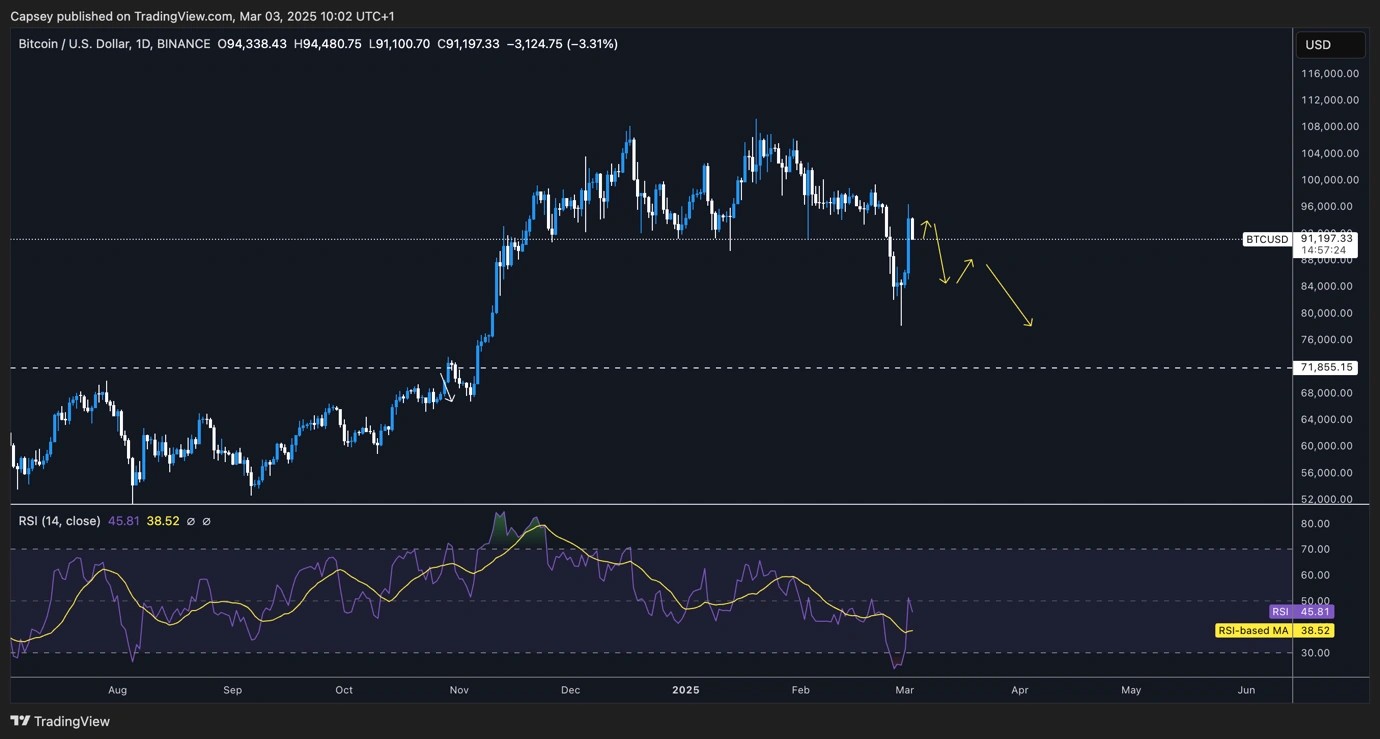Expand the RSI (14, close) legend title

coord(59,521)
